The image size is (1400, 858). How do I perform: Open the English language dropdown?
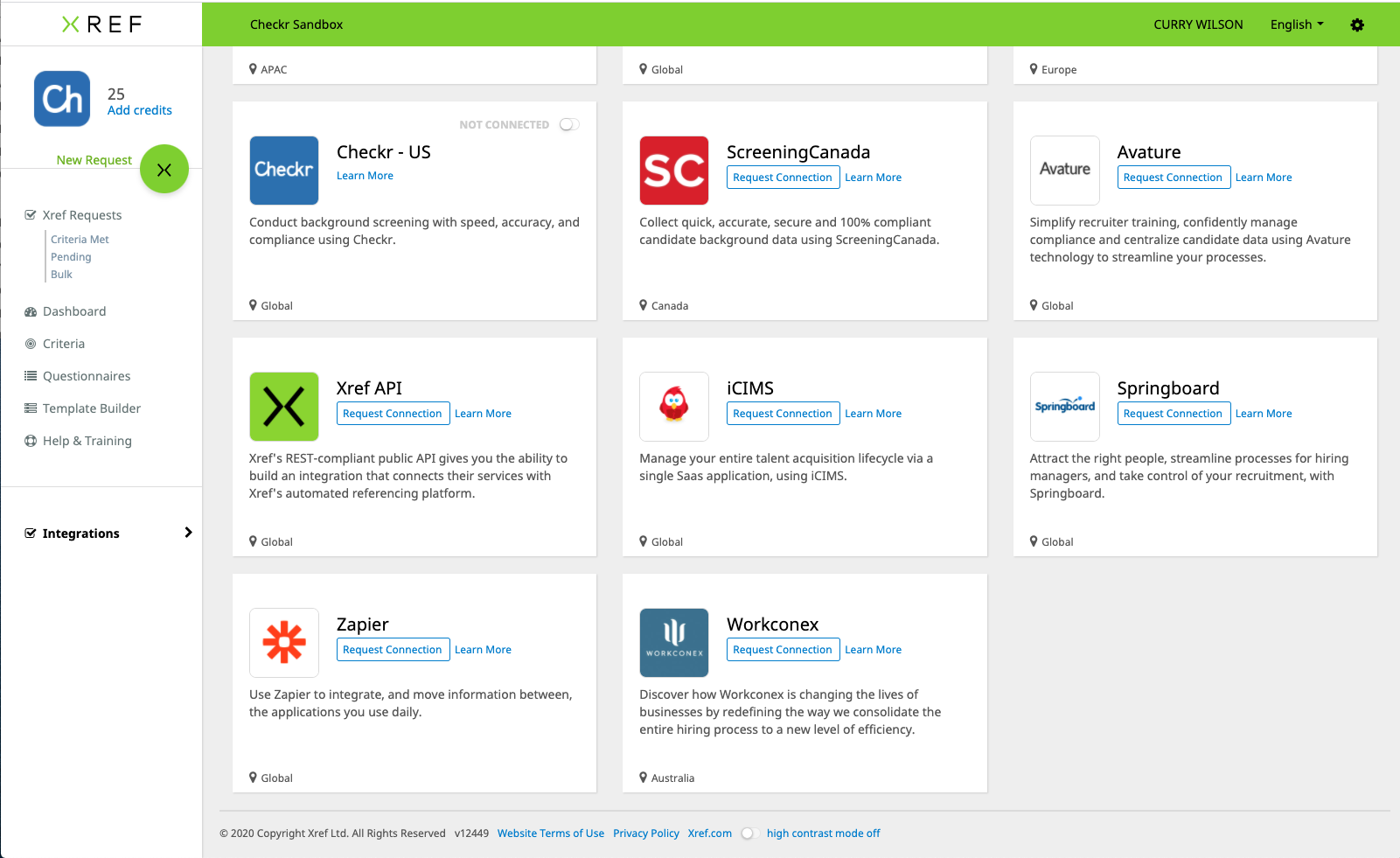(x=1297, y=24)
